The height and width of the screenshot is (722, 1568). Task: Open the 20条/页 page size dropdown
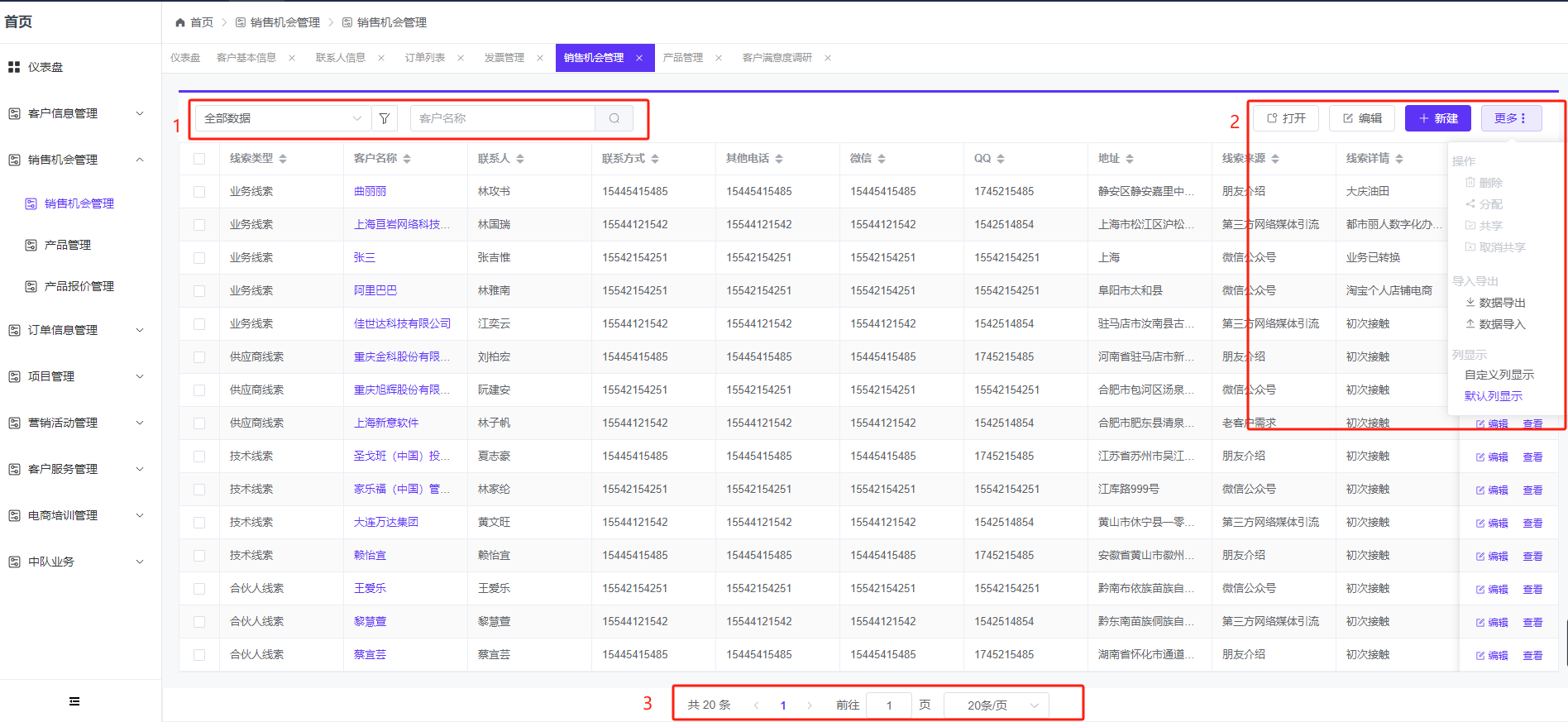997,705
